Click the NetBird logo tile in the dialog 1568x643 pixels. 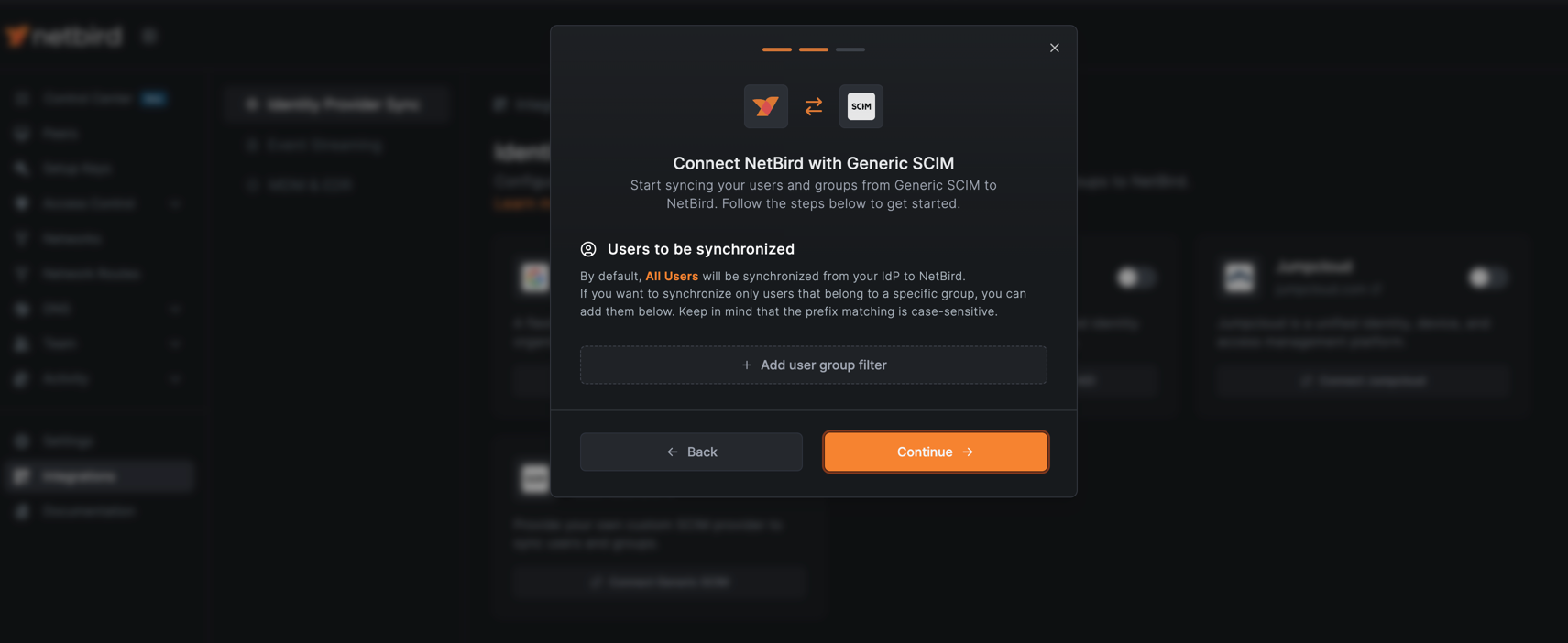click(x=765, y=106)
